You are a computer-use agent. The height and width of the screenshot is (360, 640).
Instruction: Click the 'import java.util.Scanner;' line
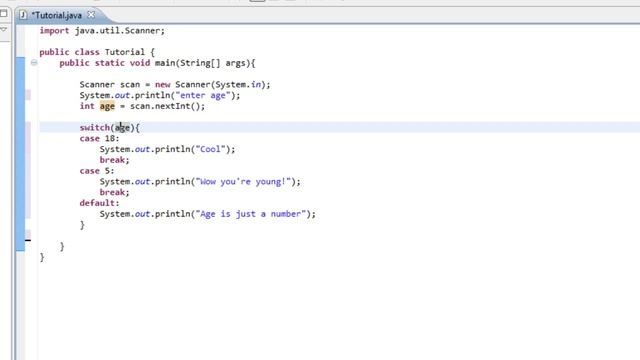pyautogui.click(x=102, y=31)
